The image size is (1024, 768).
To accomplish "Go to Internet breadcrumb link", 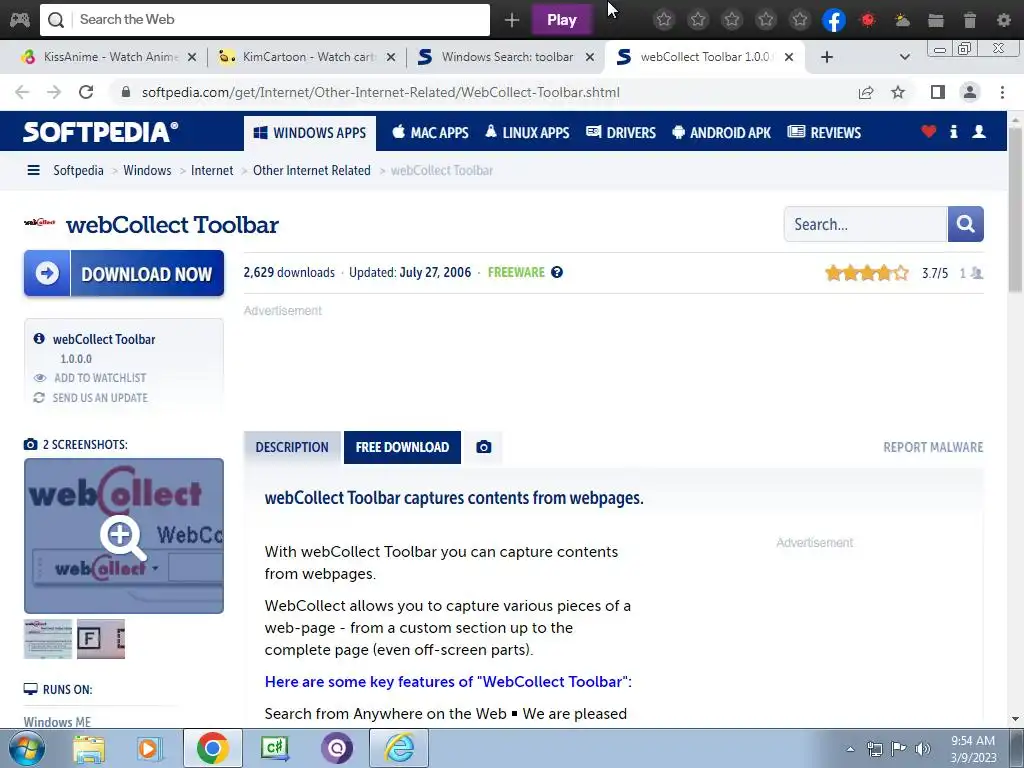I will [212, 170].
